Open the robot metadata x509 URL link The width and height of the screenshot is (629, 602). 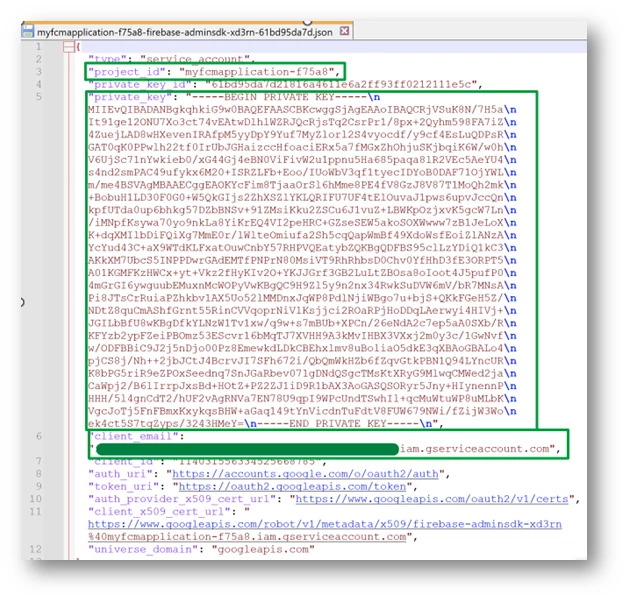pos(325,524)
